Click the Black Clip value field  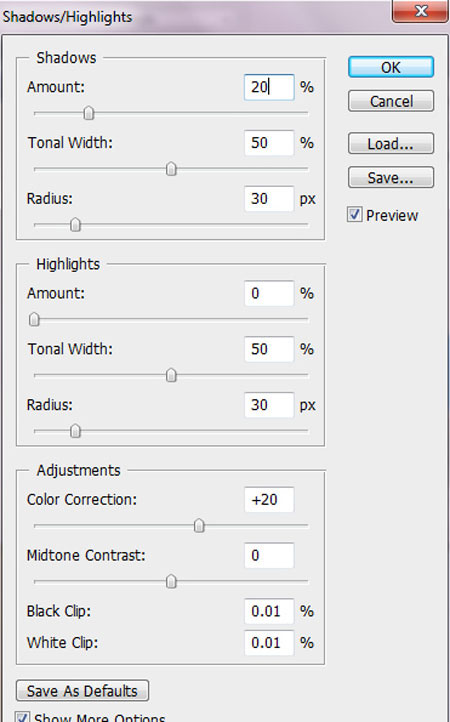[269, 611]
